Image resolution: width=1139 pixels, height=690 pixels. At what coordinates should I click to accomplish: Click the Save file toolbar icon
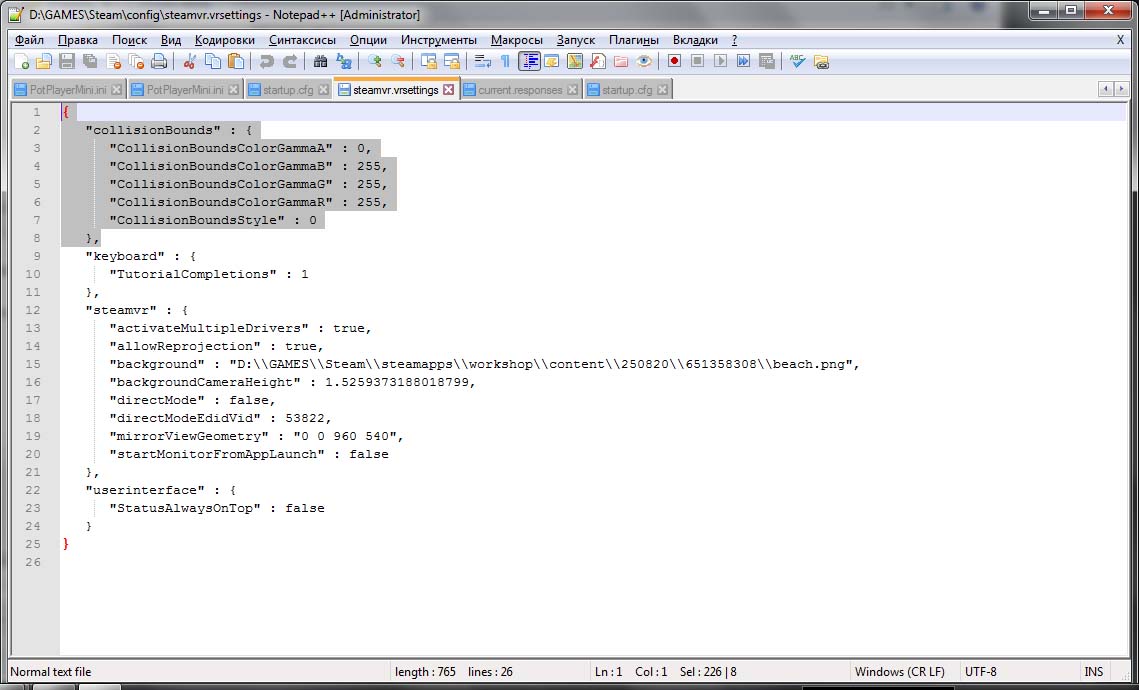(x=66, y=61)
